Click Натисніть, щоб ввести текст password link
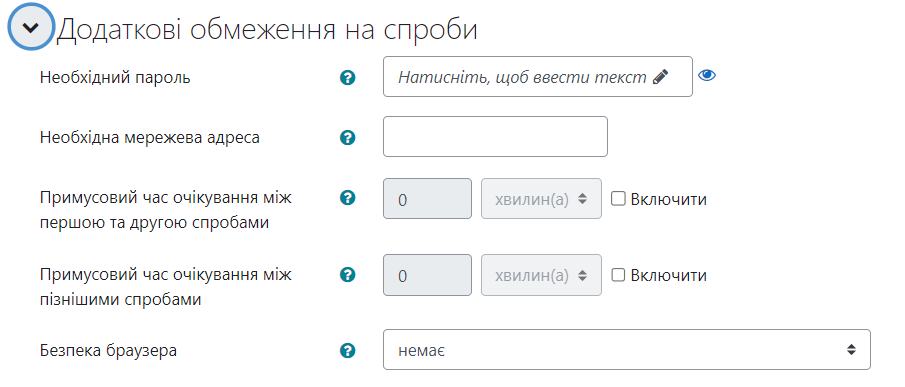Viewport: 905px width, 387px height. pos(522,77)
